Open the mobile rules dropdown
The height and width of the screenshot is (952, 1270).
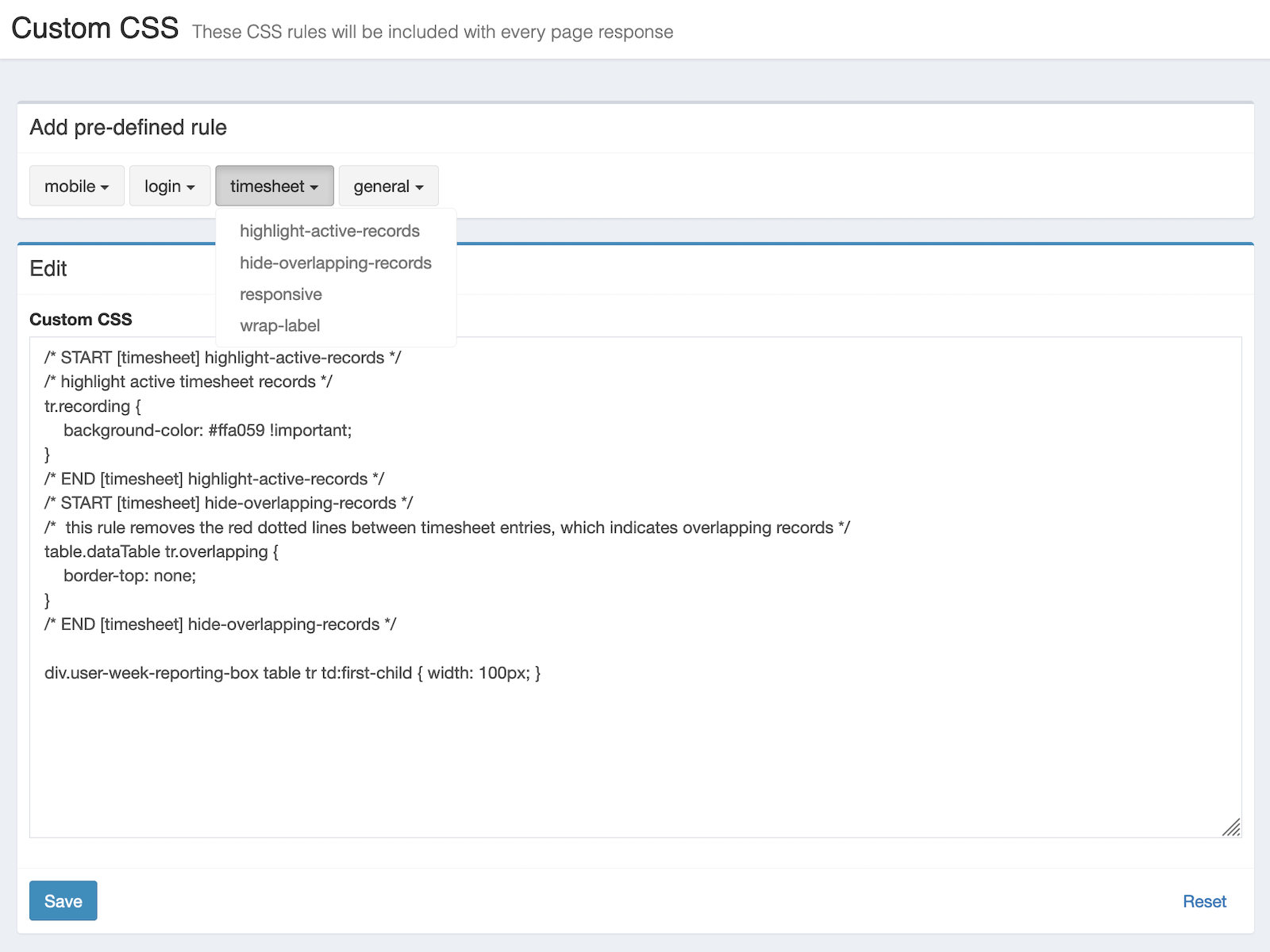[x=76, y=186]
